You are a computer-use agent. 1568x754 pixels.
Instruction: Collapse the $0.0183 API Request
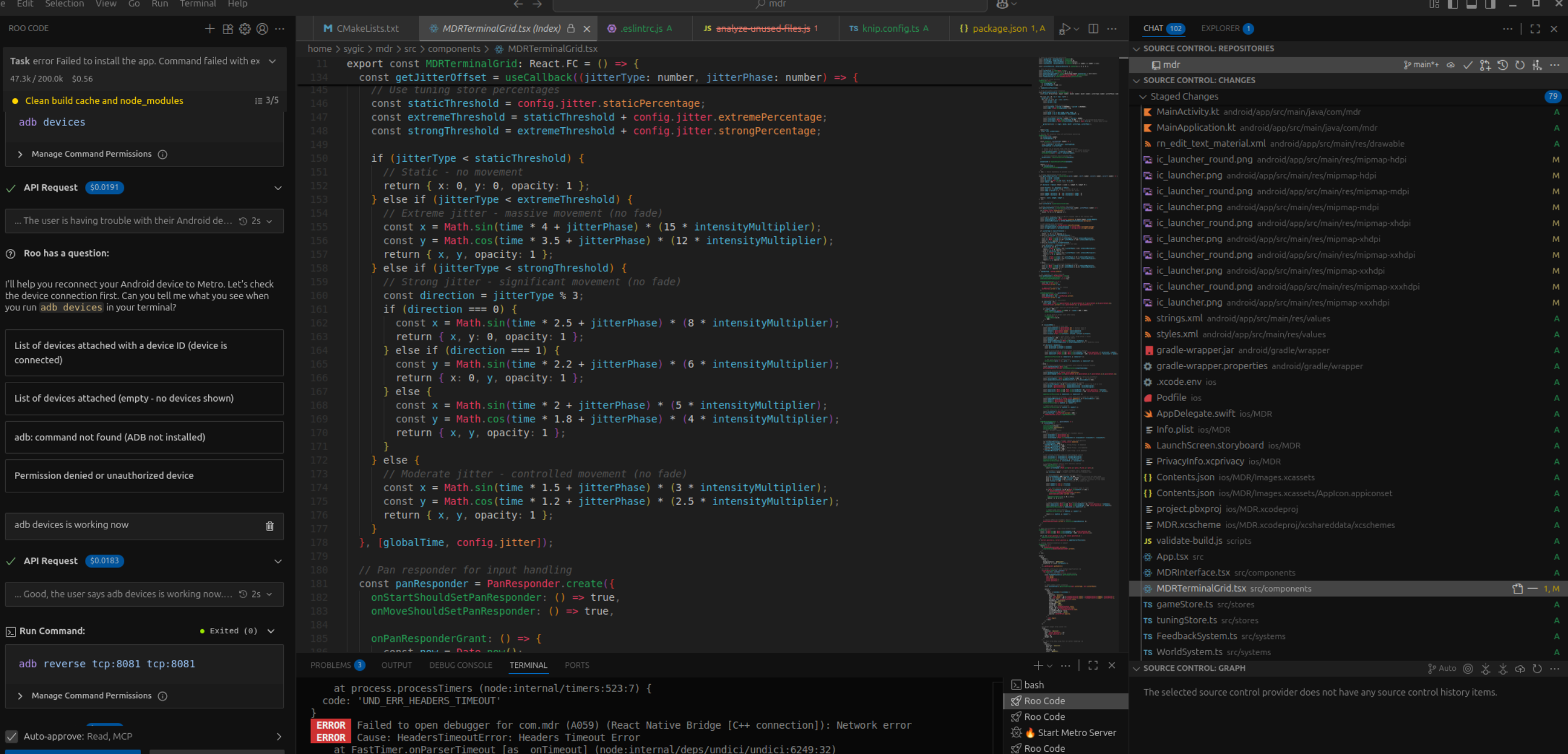click(x=278, y=561)
